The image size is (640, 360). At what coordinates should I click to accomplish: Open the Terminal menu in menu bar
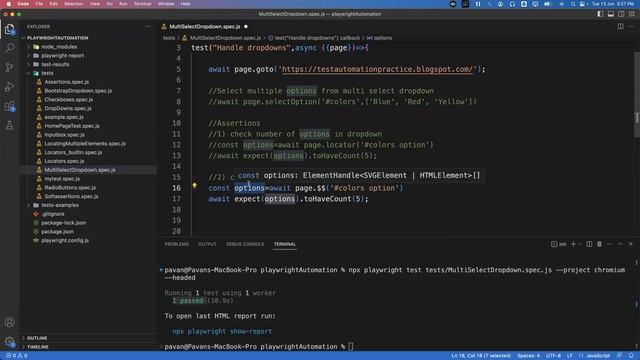(x=142, y=4)
